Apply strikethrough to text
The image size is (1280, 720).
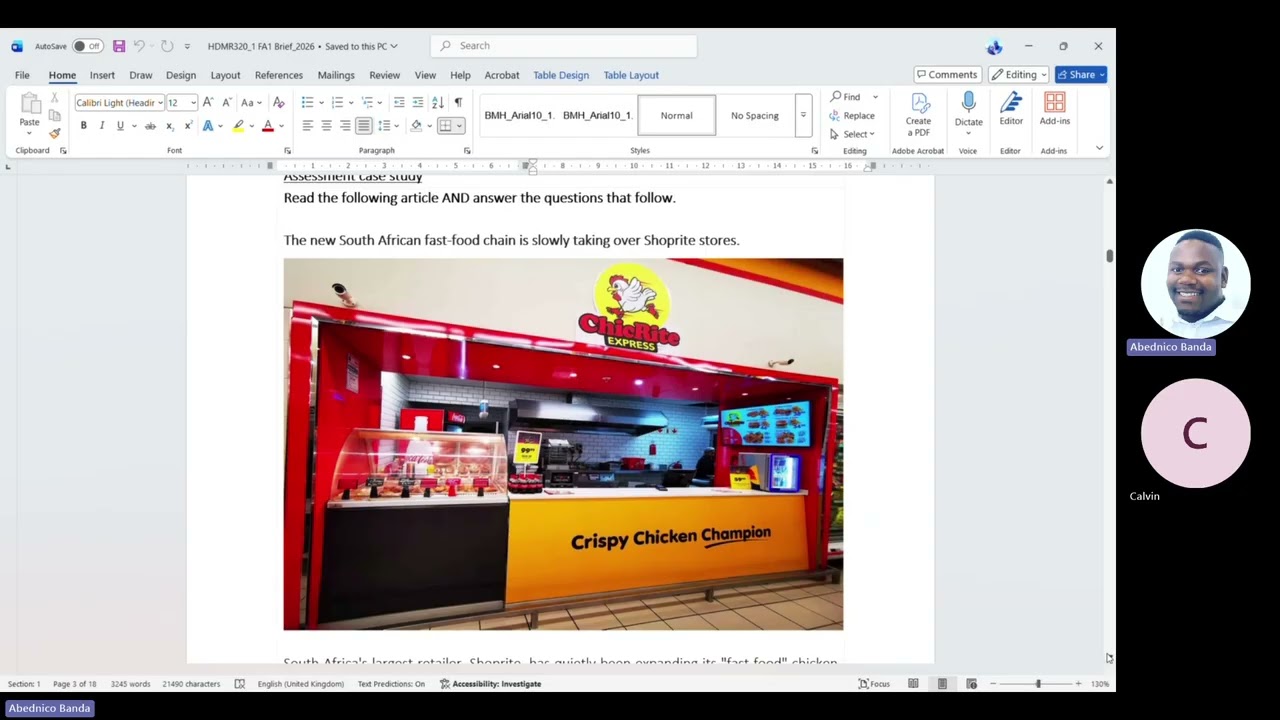click(x=150, y=125)
